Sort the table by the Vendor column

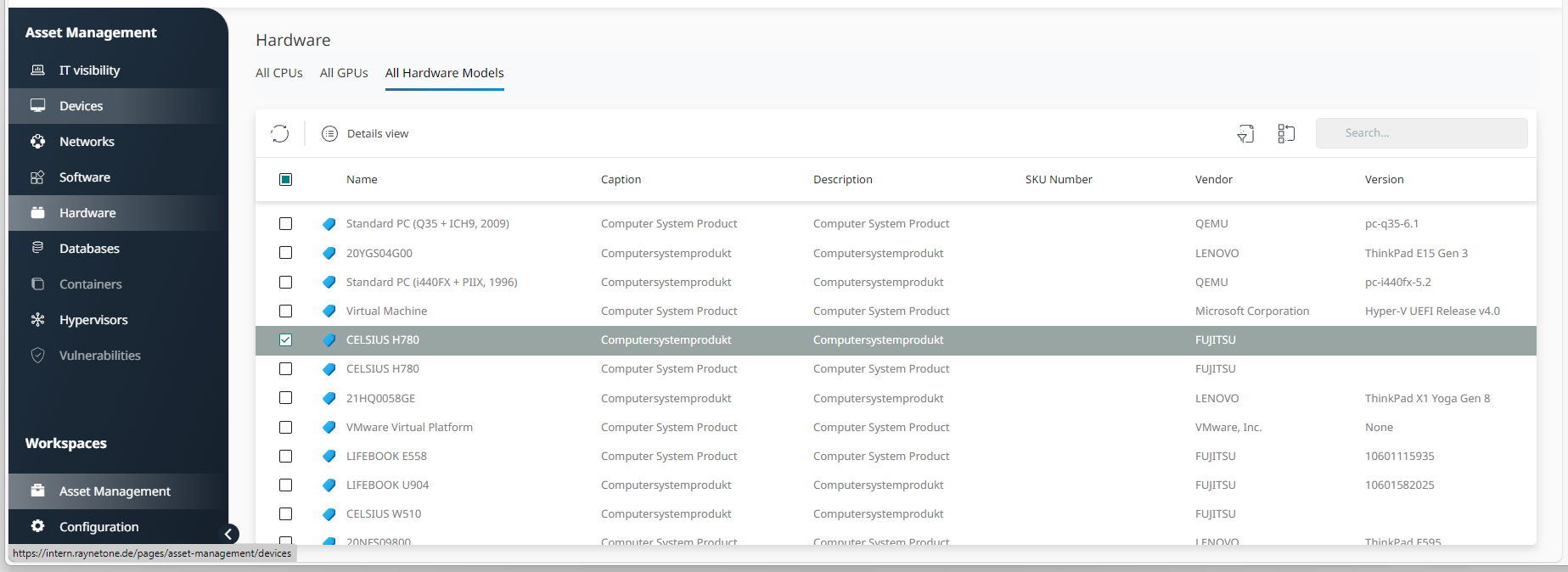pyautogui.click(x=1213, y=179)
